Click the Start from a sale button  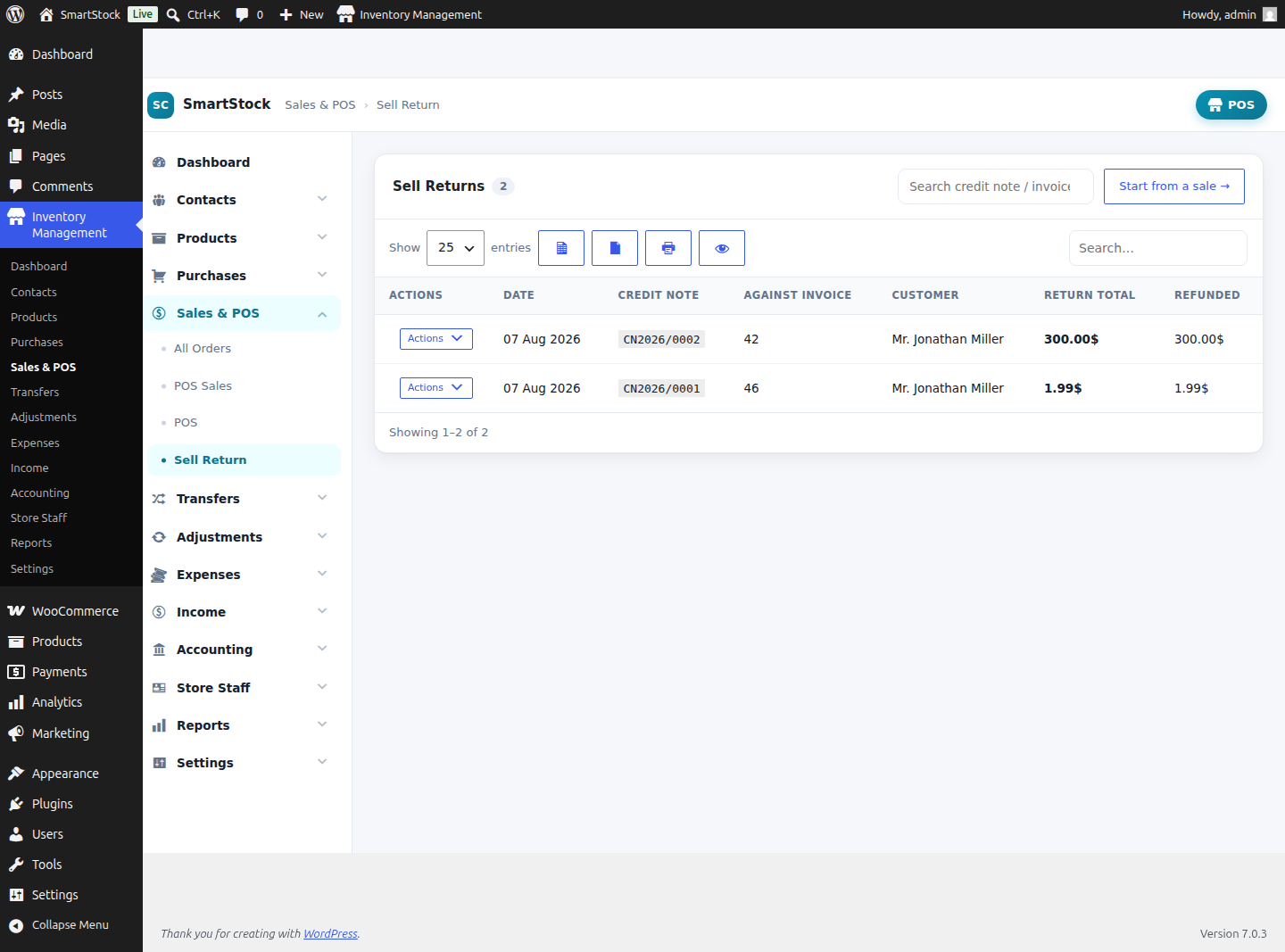1173,186
